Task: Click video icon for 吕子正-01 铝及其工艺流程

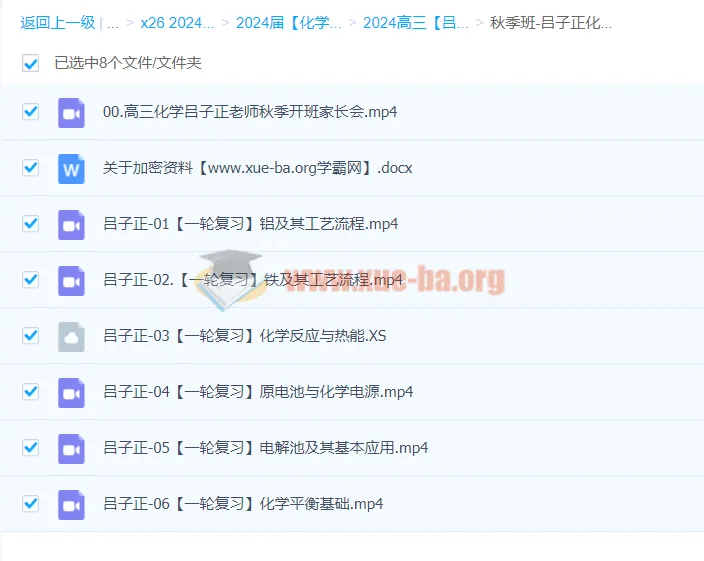Action: (71, 224)
